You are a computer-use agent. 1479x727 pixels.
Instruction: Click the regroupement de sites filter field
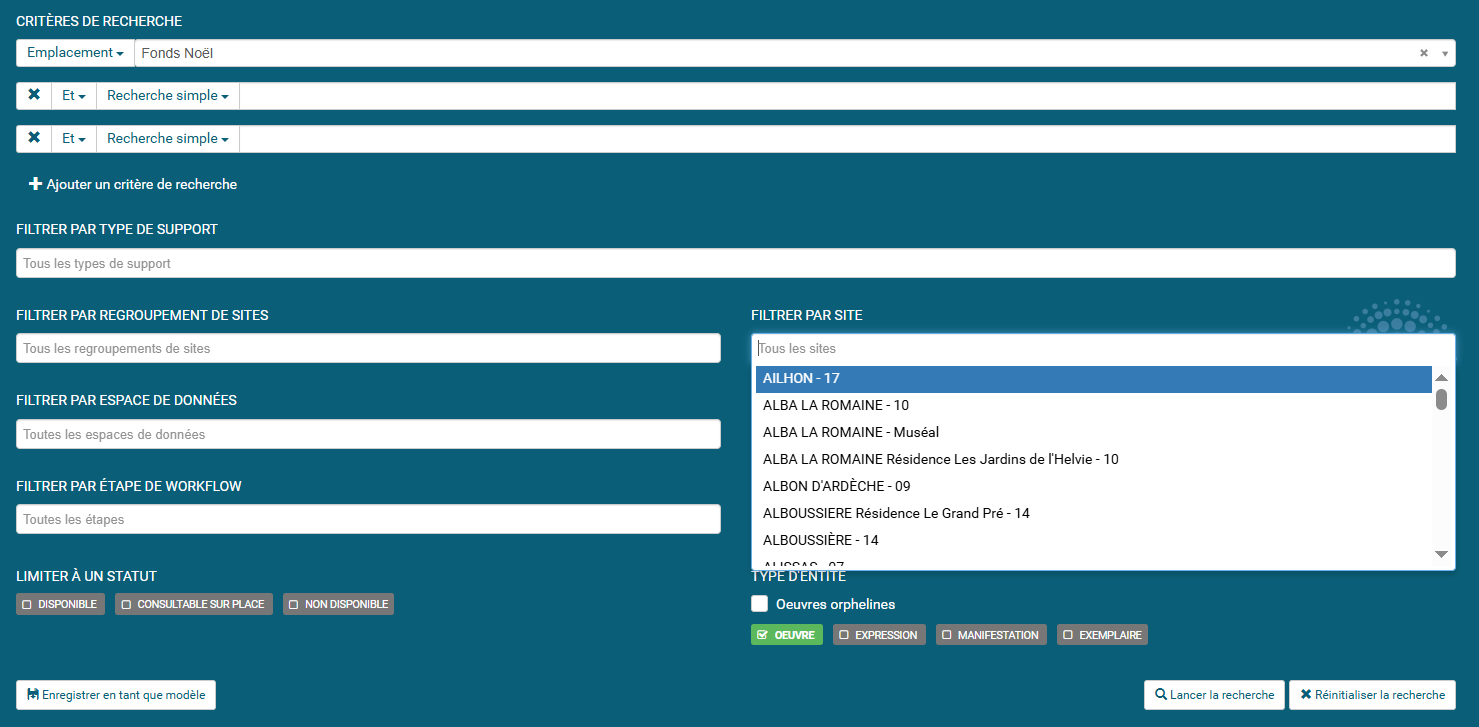(x=368, y=348)
